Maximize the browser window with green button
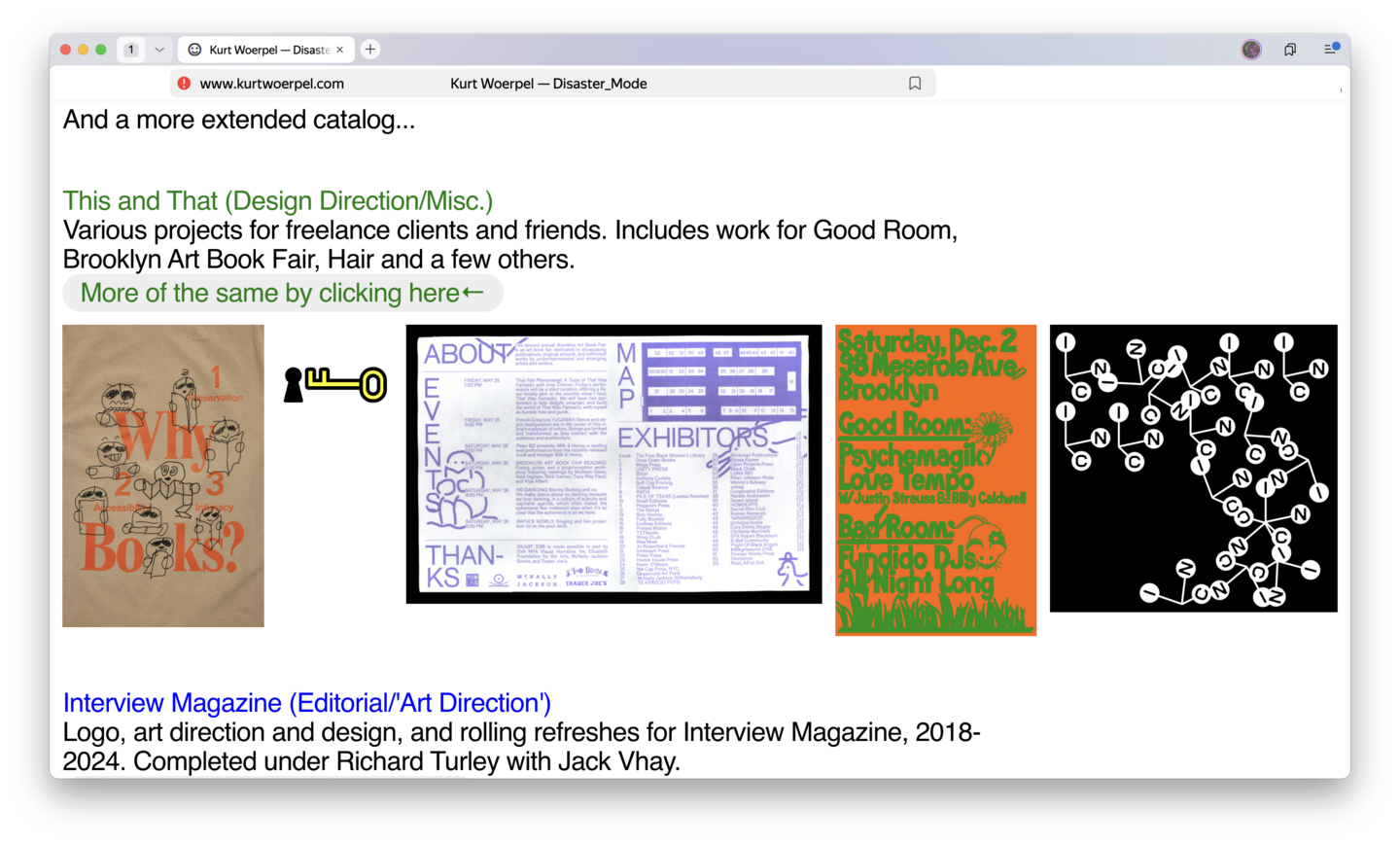The width and height of the screenshot is (1400, 844). tap(101, 50)
